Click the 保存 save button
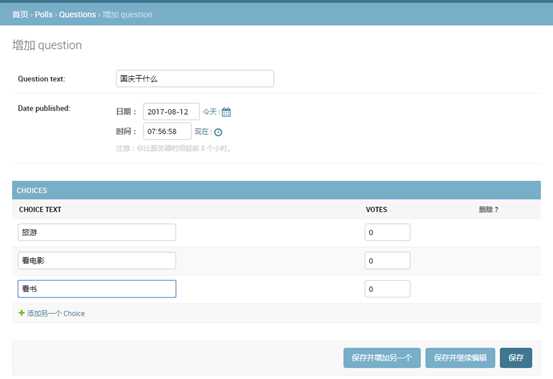Screen dimensions: 553x379 point(516,358)
